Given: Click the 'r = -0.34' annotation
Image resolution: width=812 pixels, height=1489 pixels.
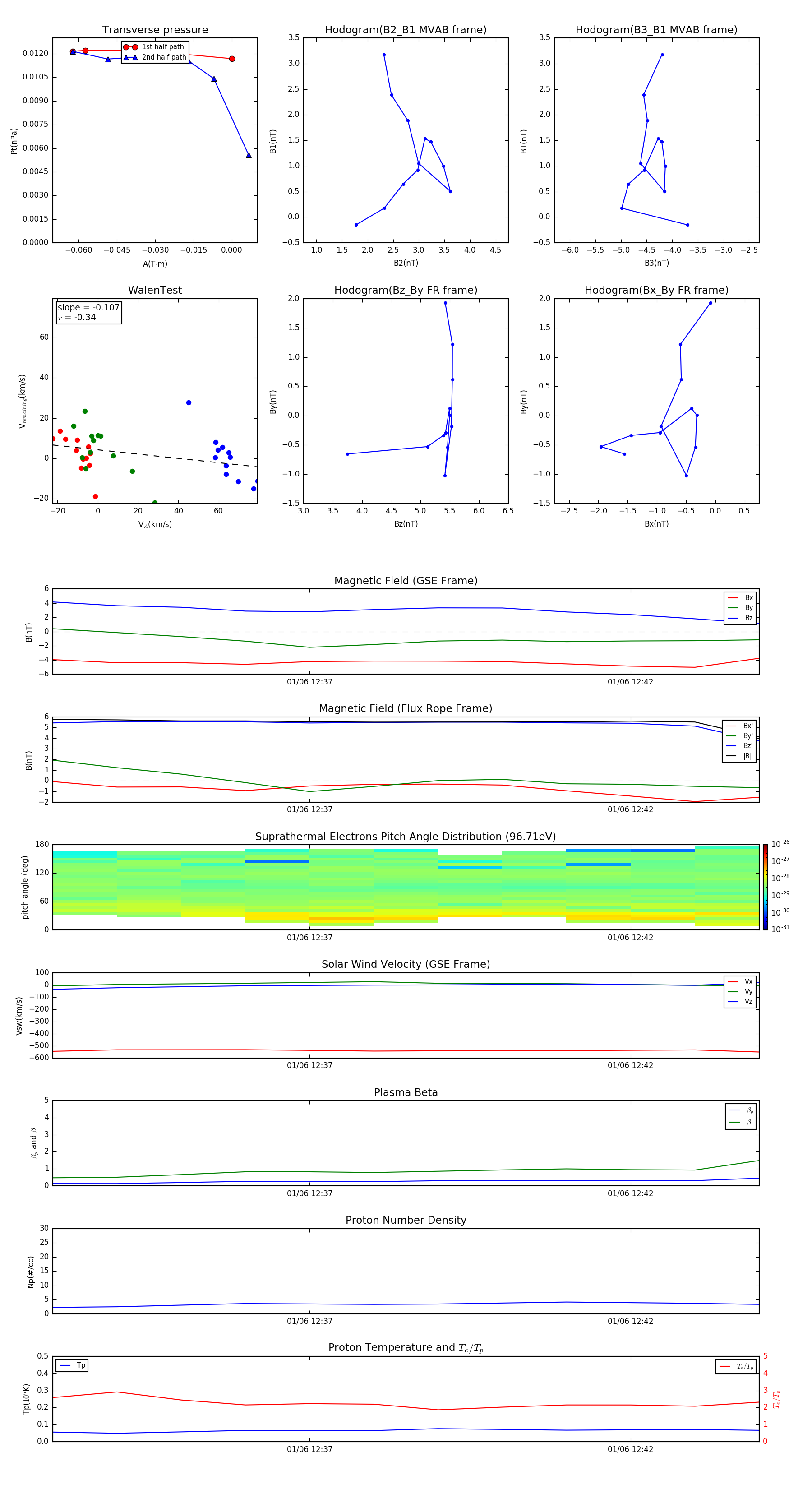Looking at the screenshot, I should [77, 318].
